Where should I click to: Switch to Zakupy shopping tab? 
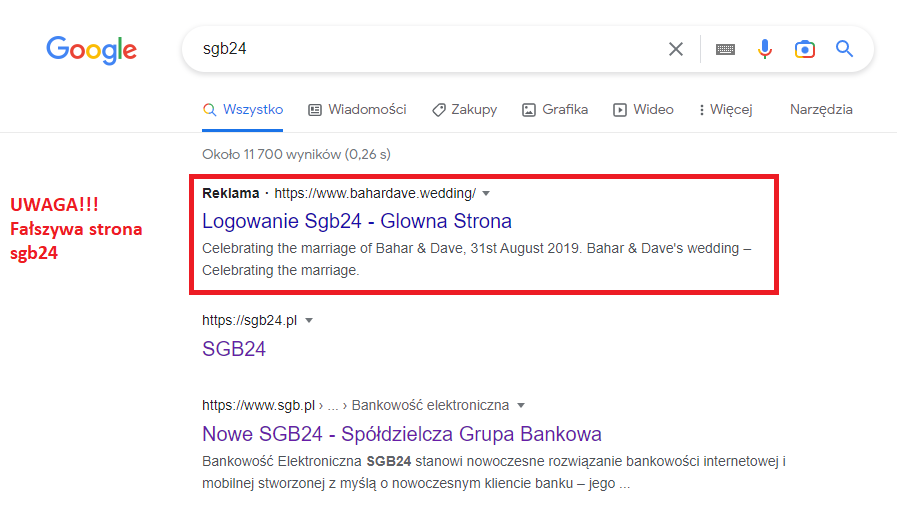pos(465,109)
